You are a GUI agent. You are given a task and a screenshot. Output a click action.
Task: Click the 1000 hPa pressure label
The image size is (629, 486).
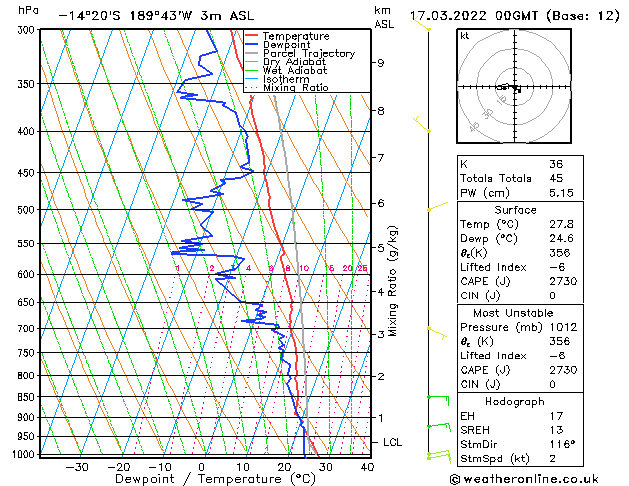click(26, 454)
